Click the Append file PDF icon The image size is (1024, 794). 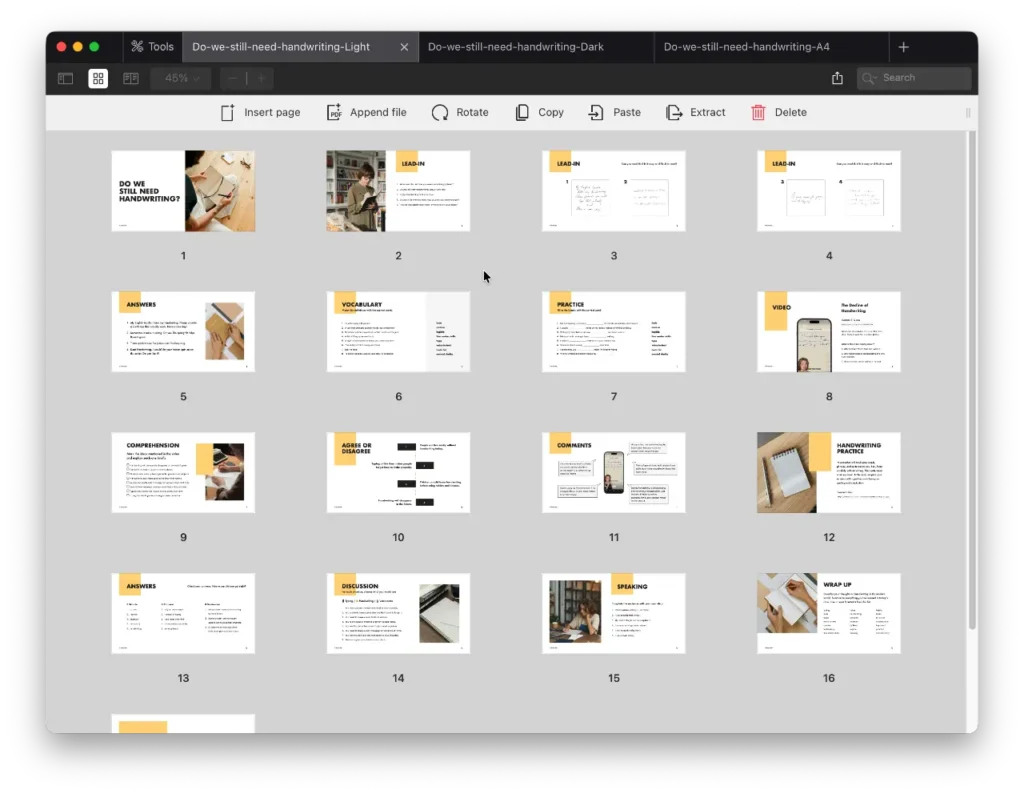[334, 113]
